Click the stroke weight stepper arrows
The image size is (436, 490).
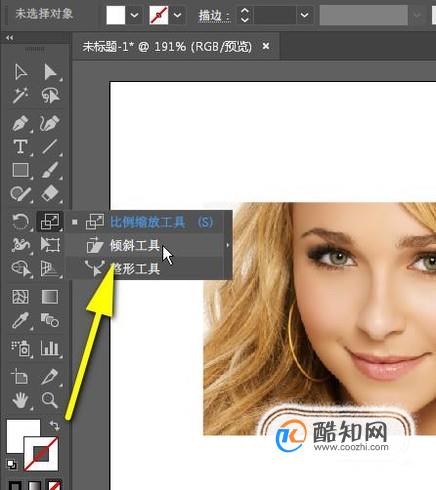point(245,15)
